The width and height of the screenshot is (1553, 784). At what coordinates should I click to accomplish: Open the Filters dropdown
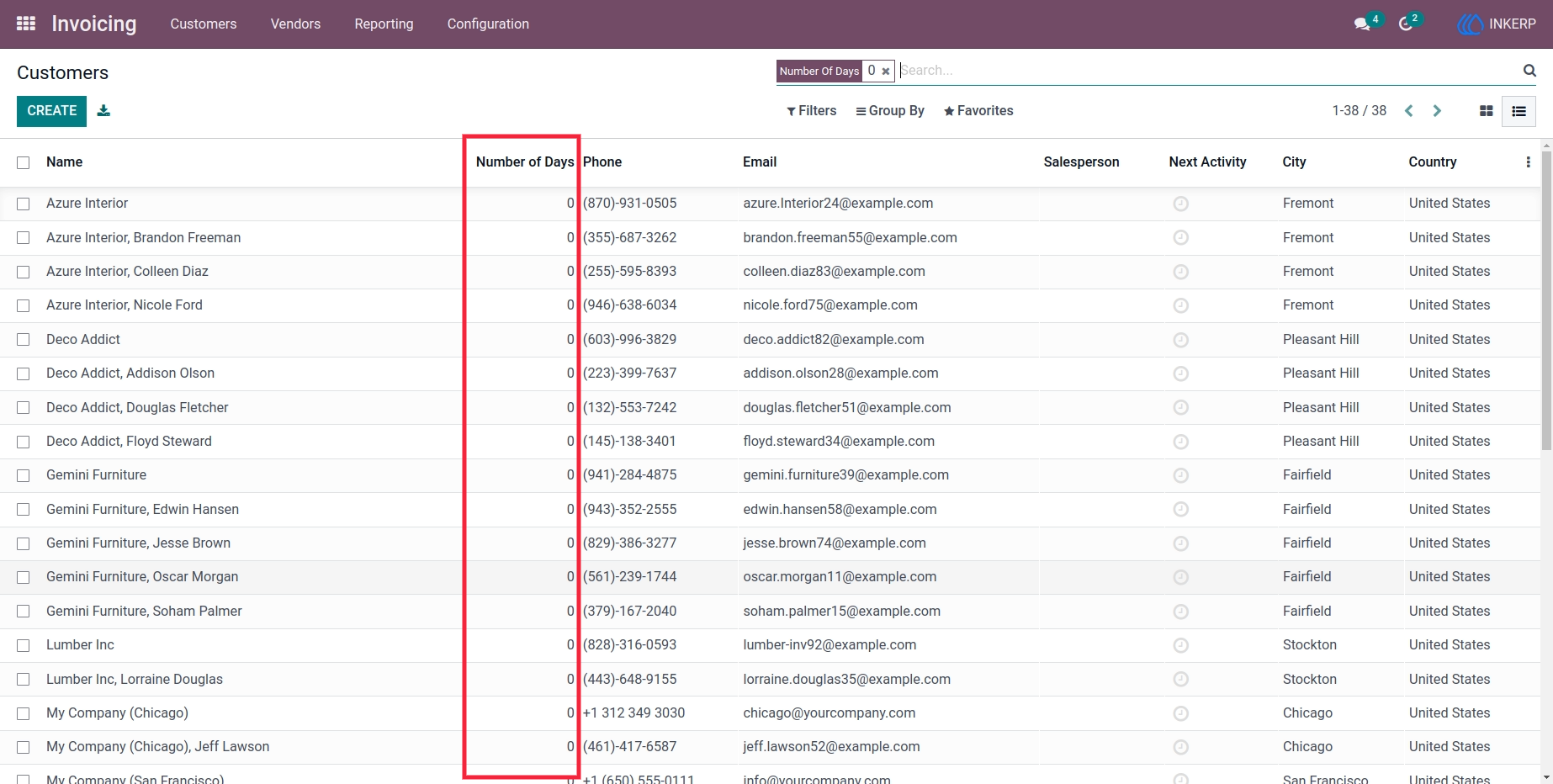[x=812, y=111]
